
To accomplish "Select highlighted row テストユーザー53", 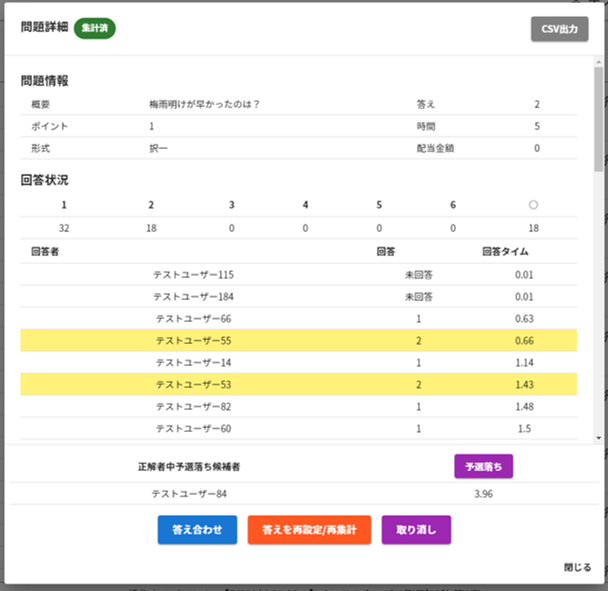I will click(299, 384).
